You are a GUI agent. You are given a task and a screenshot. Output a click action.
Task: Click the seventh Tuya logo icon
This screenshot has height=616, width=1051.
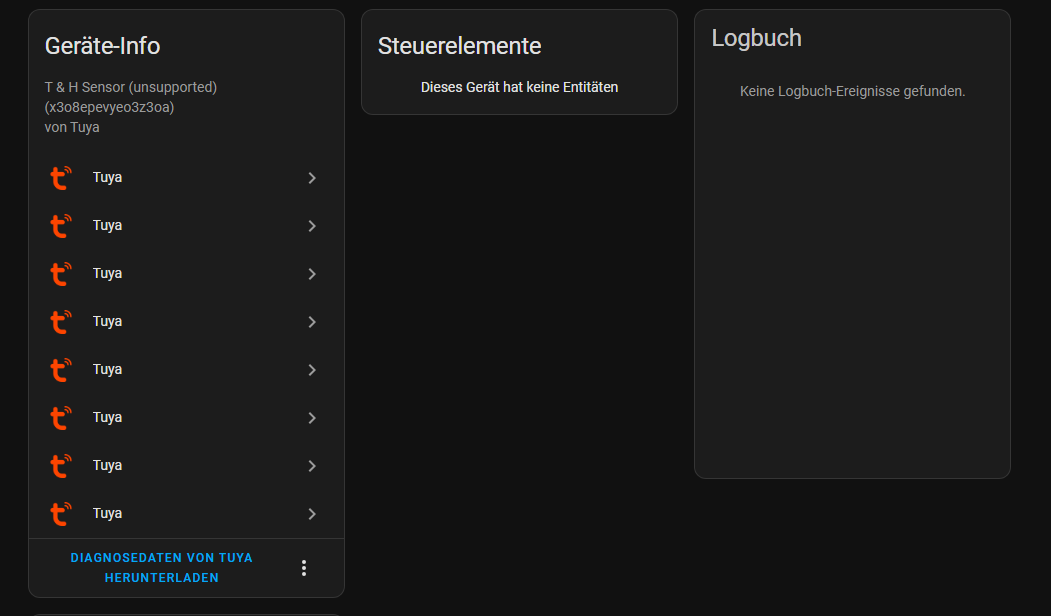click(61, 466)
